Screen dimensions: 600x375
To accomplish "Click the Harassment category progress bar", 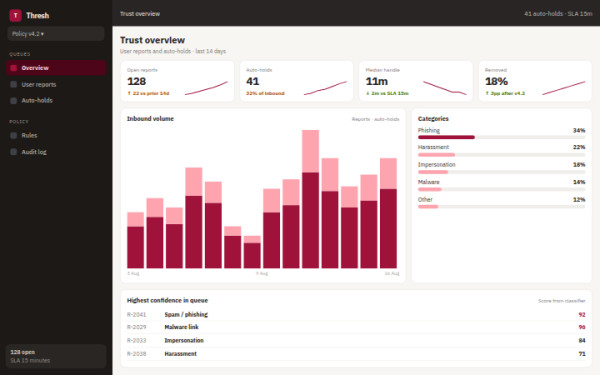I will tap(502, 155).
